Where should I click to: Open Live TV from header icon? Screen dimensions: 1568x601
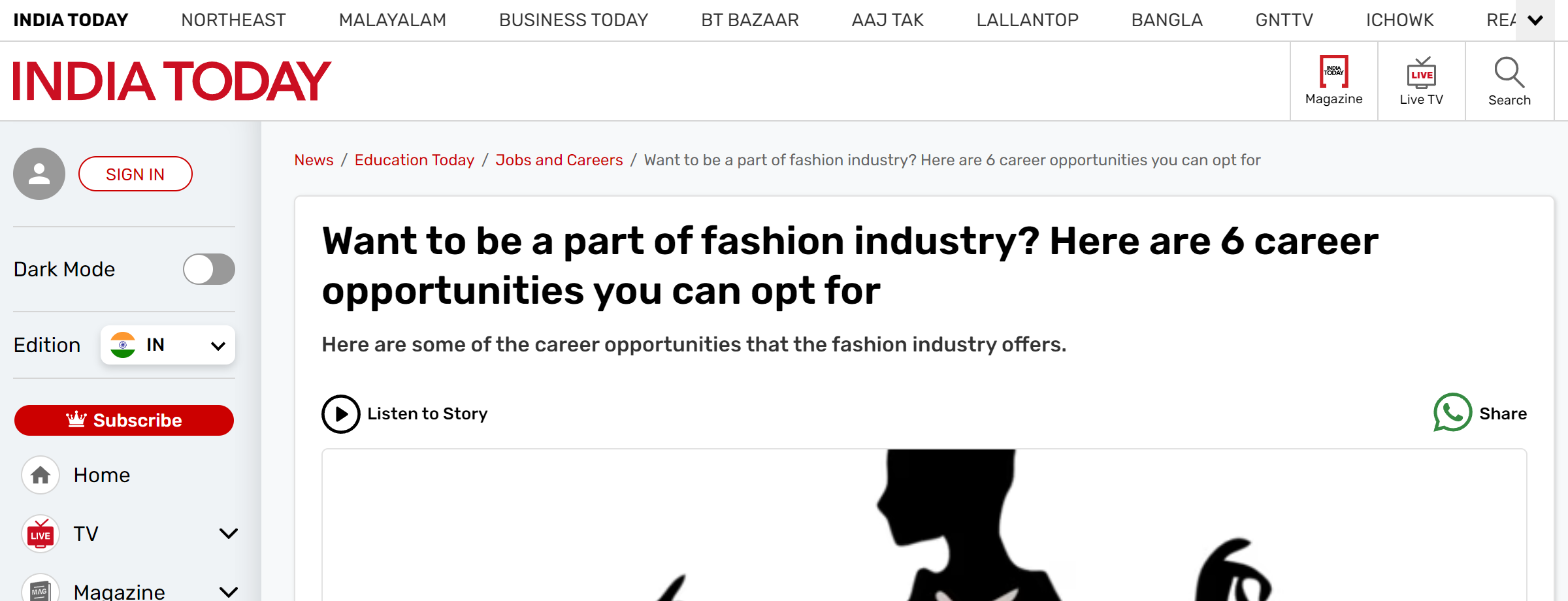click(1421, 73)
